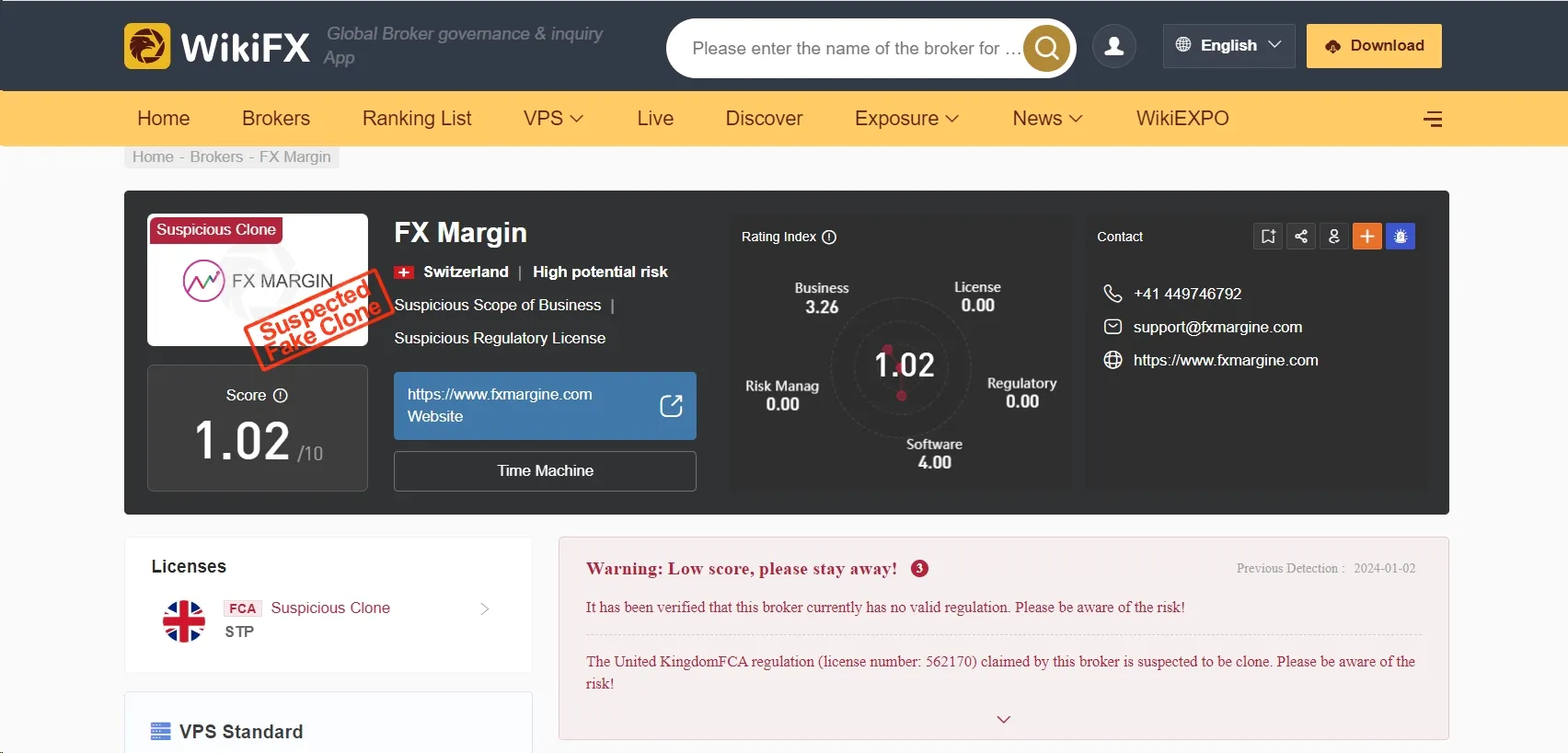Click the UK flag icon under Licenses
This screenshot has height=753, width=1568.
point(184,621)
